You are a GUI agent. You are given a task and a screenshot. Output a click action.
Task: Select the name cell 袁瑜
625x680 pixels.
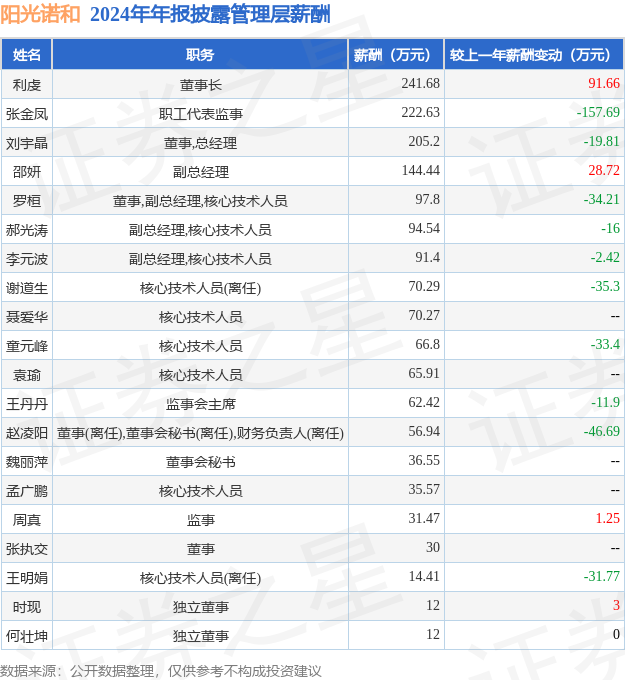[26, 375]
